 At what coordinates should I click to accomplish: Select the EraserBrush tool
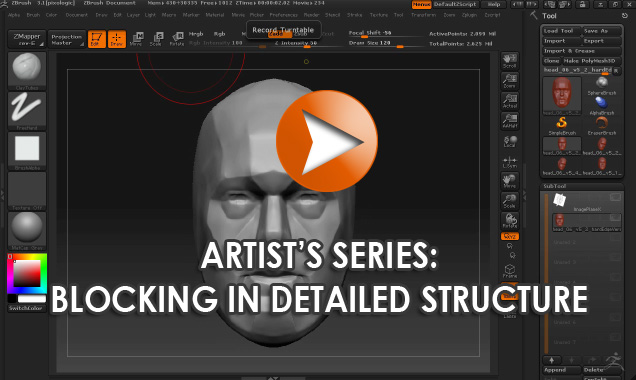pos(602,126)
